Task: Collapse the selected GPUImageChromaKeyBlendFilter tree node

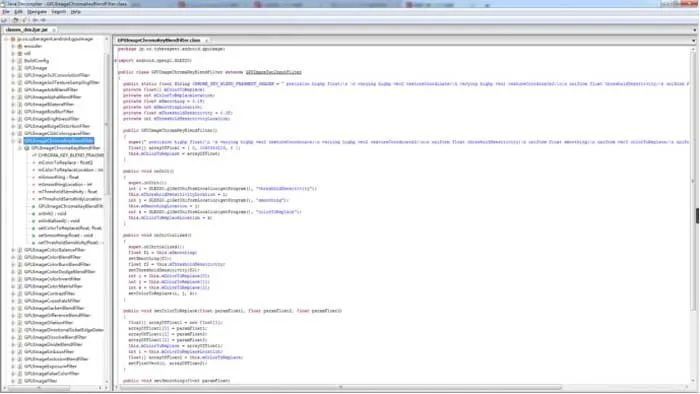Action: [x=13, y=141]
